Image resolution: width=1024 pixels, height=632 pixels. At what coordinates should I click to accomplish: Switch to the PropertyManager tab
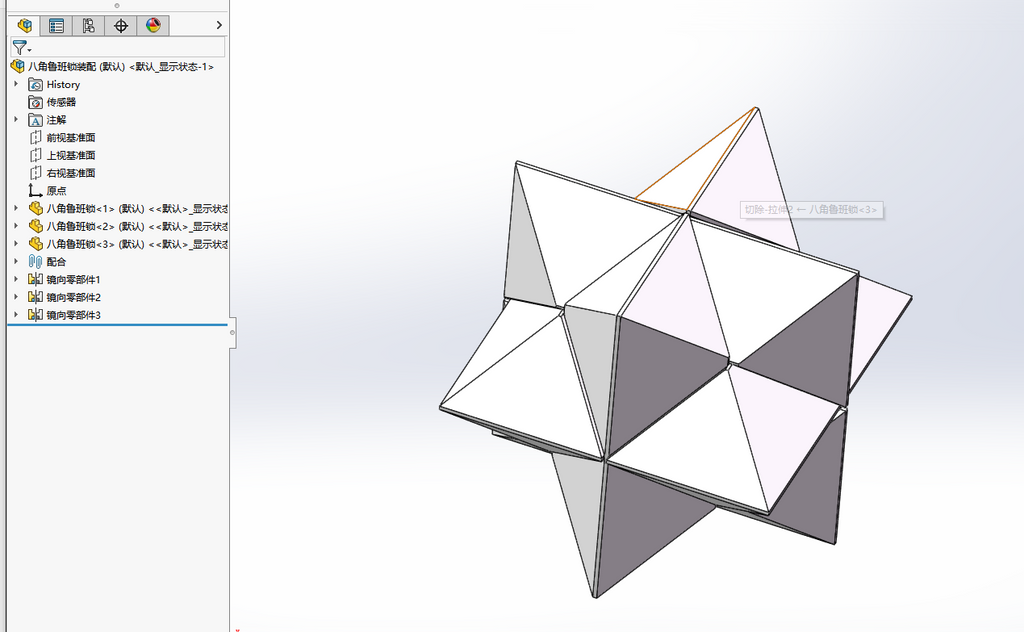point(56,25)
